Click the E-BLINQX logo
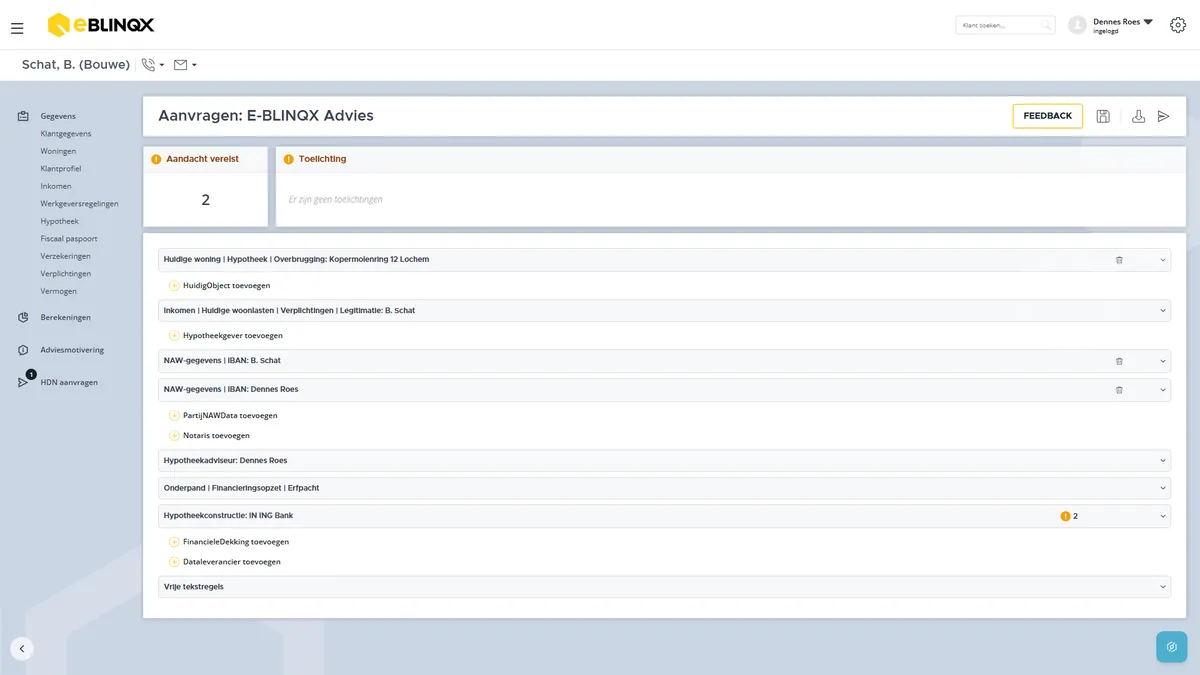Image resolution: width=1200 pixels, height=675 pixels. pyautogui.click(x=101, y=25)
